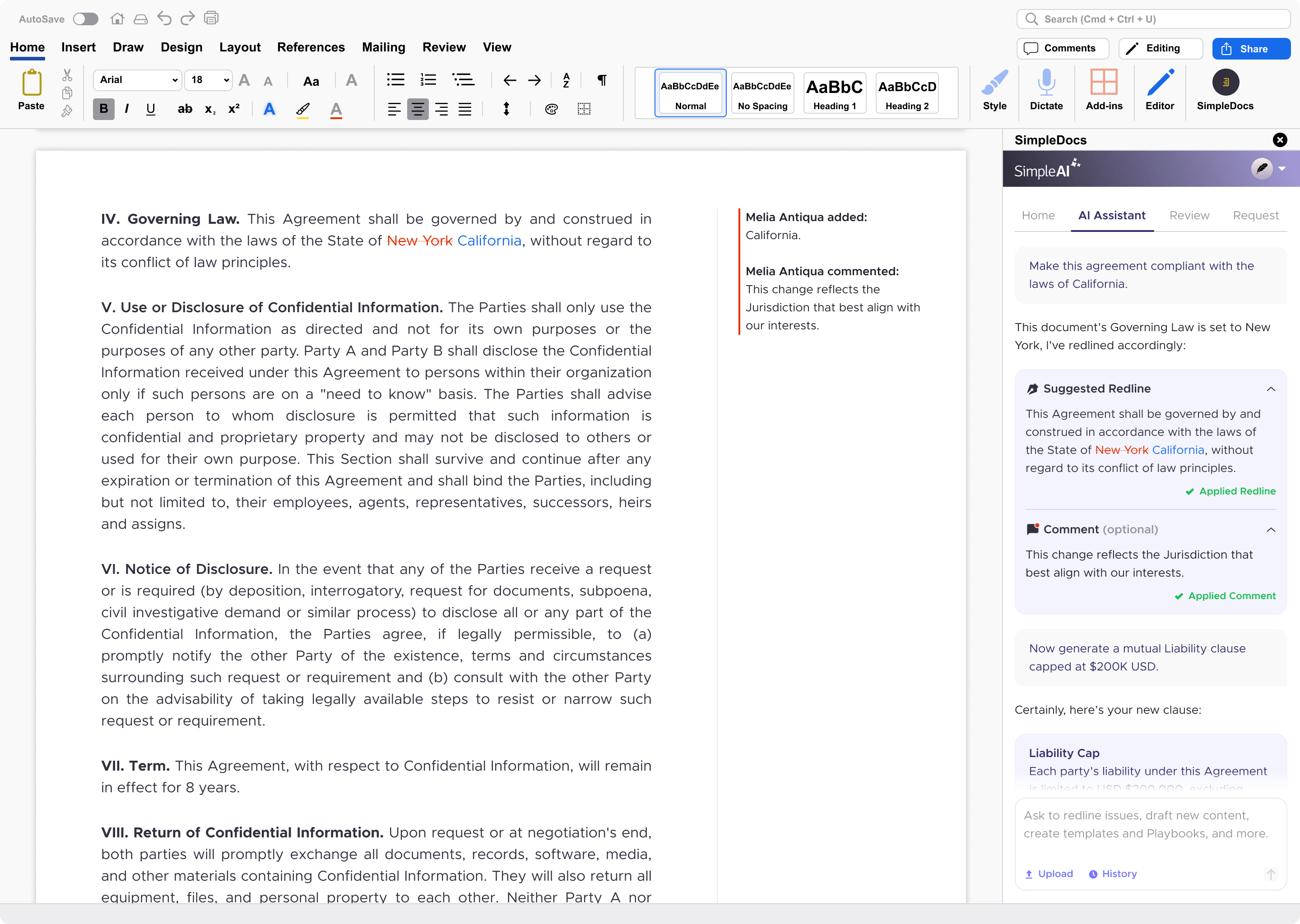Toggle Subscript formatting
Screen dimensions: 1300x924
coord(210,109)
